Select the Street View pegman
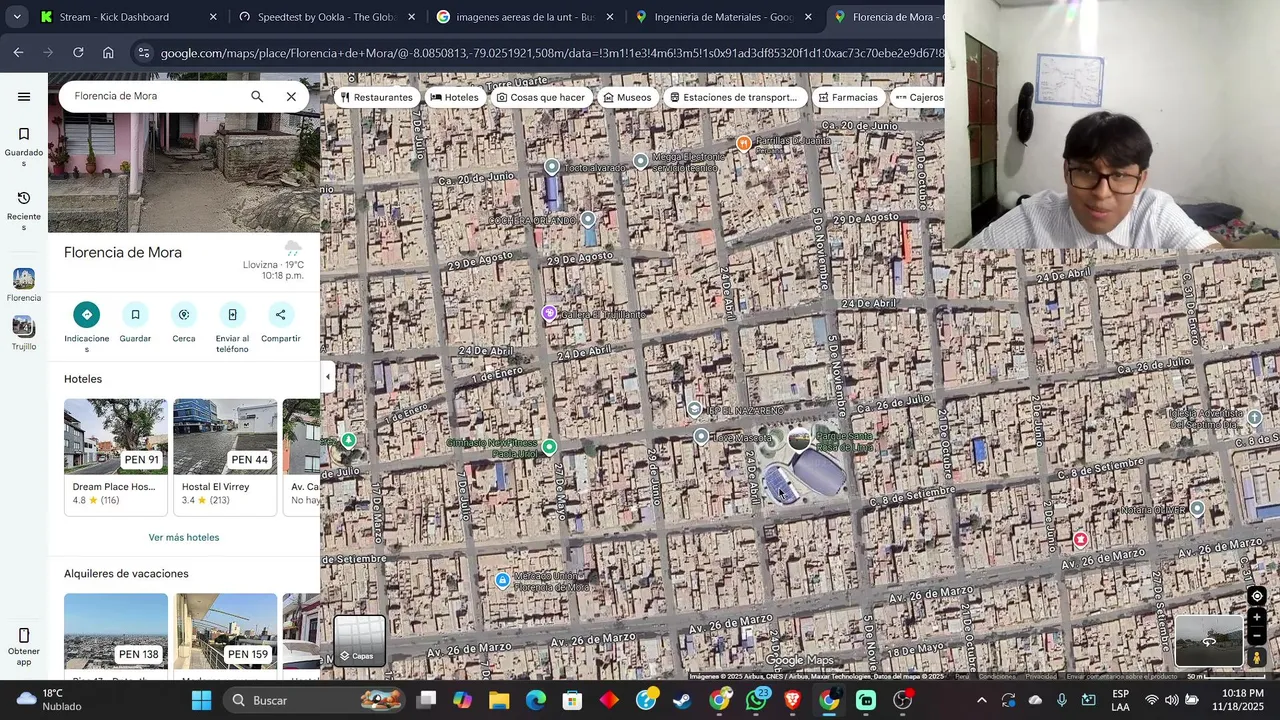The width and height of the screenshot is (1280, 720). 1257,657
